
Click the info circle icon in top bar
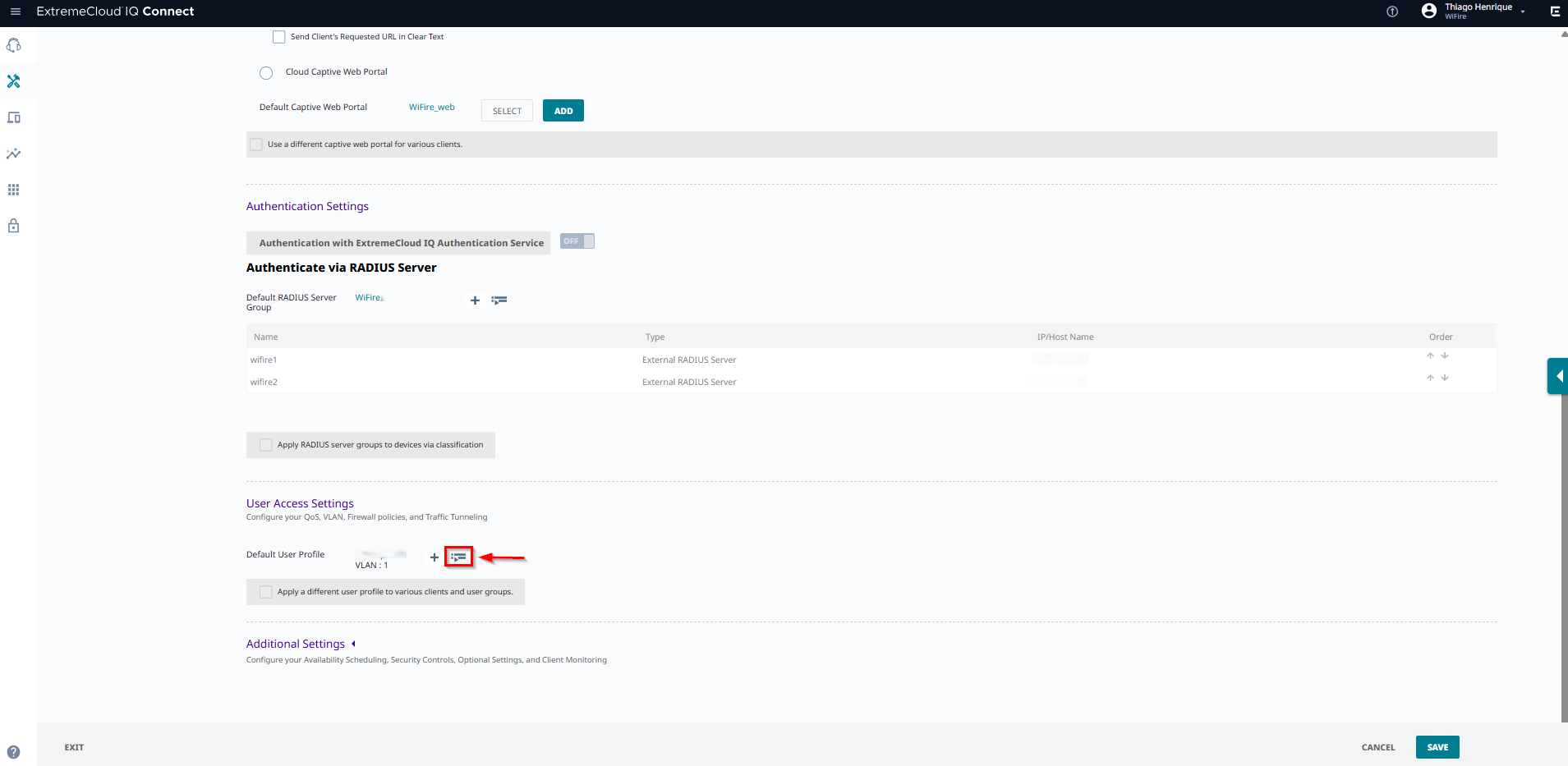1392,11
